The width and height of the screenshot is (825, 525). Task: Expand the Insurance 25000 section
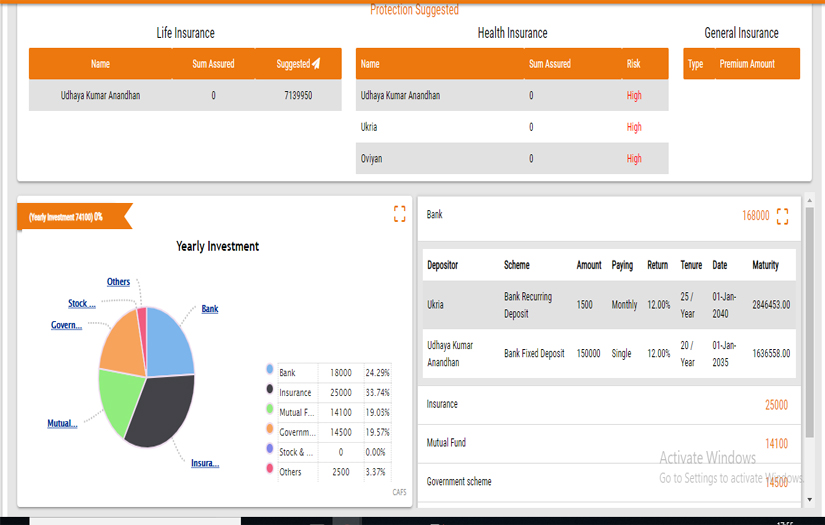pyautogui.click(x=609, y=405)
